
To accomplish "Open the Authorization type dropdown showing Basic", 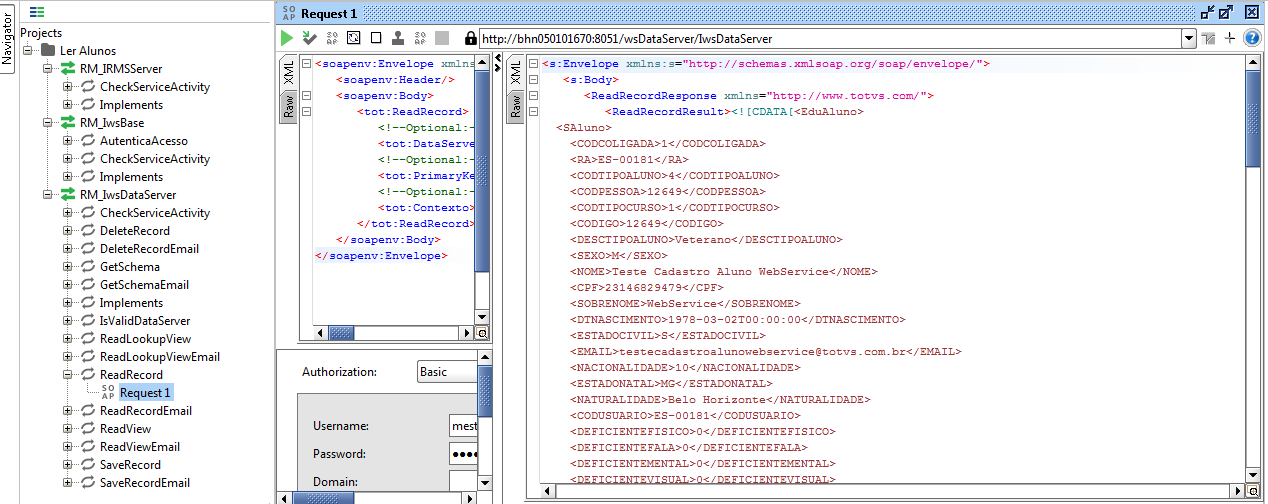I will [x=447, y=372].
